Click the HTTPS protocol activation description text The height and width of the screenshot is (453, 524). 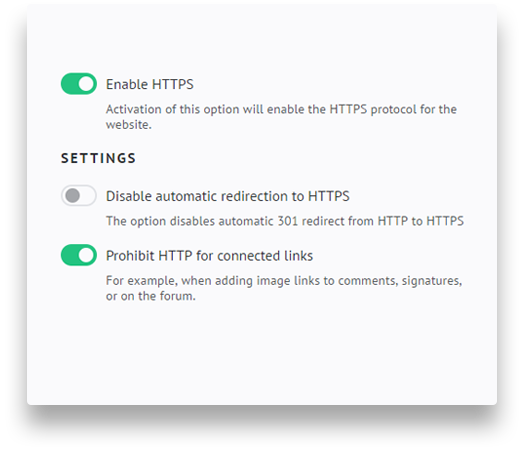point(281,117)
